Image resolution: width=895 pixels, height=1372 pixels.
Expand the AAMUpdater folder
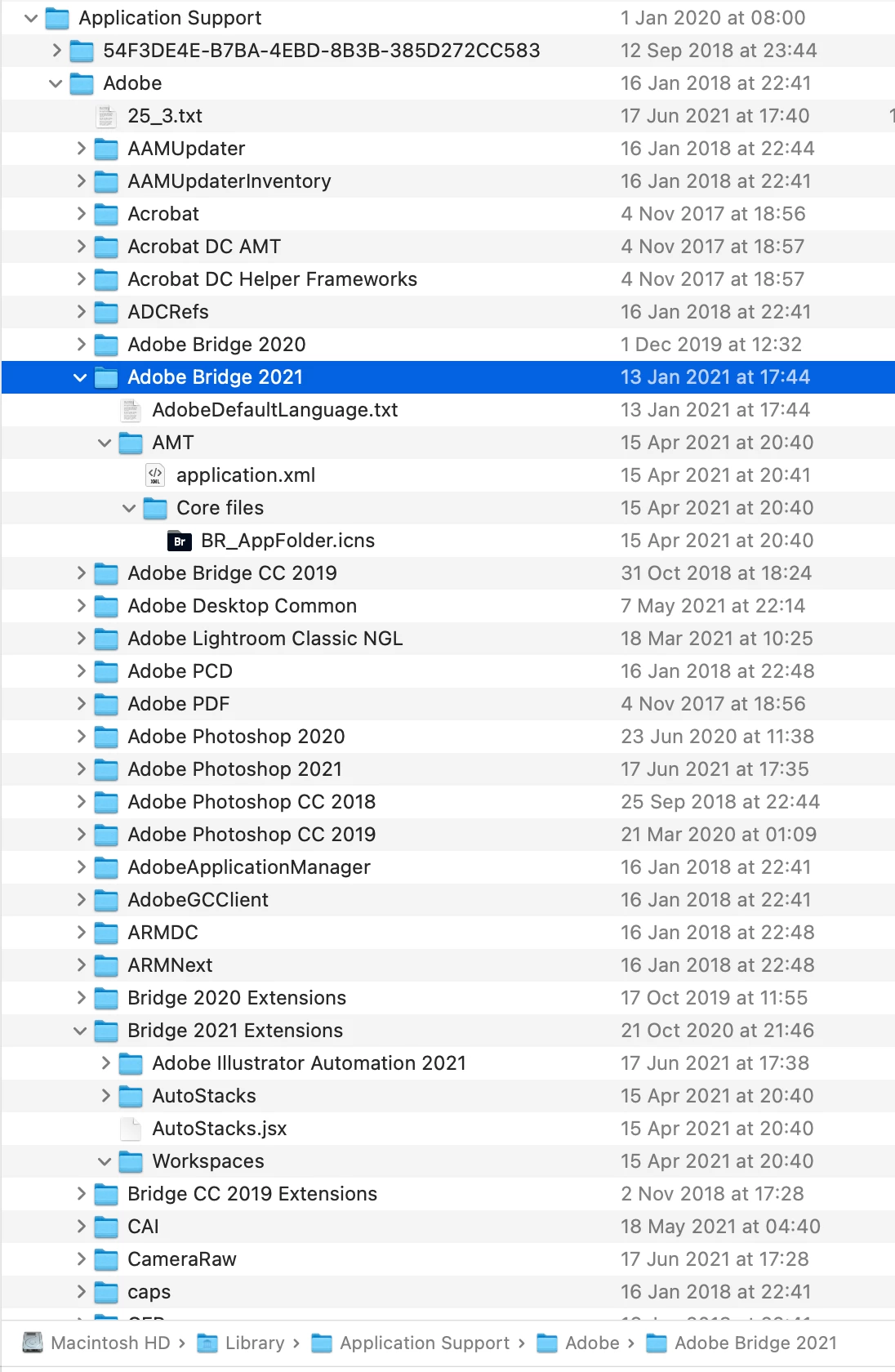(81, 149)
